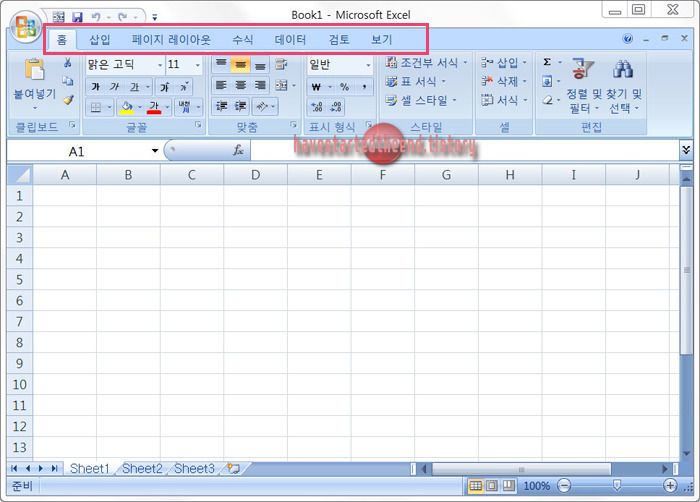700x502 pixels.
Task: Open Conditional Formatting (조건부 서식) menu
Action: (x=426, y=63)
